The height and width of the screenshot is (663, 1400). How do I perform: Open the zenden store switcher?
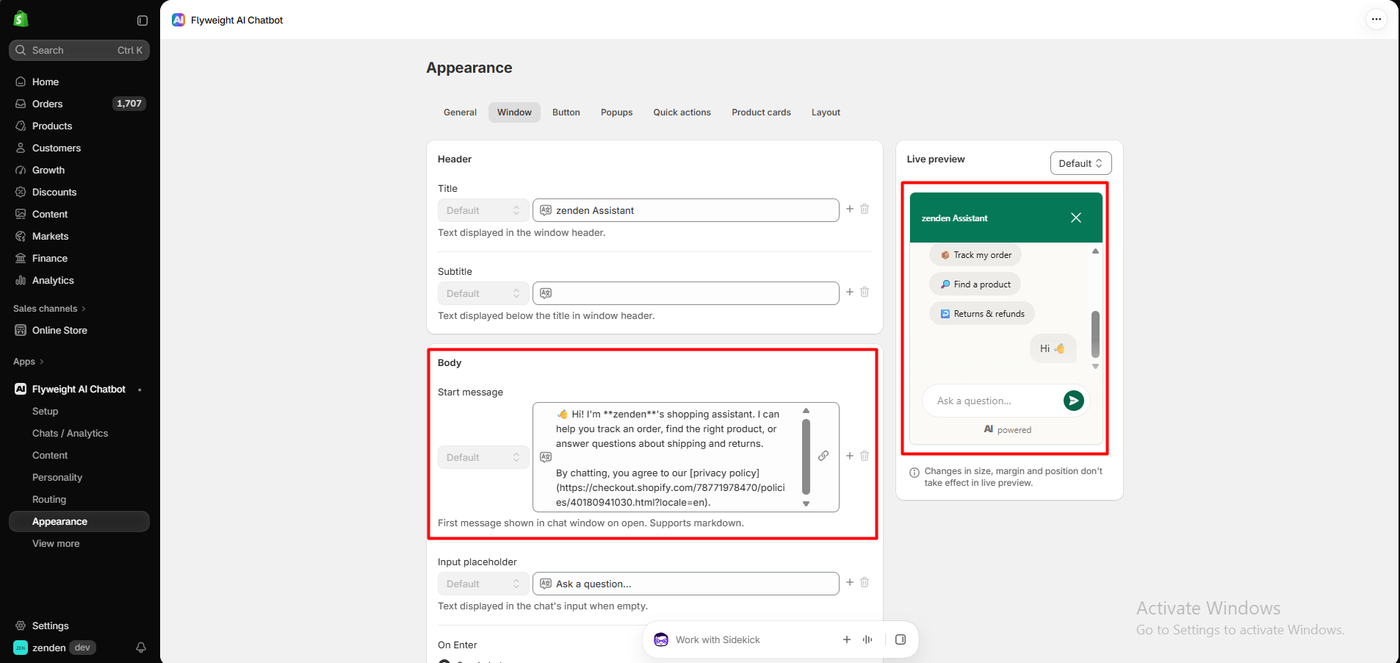pos(55,648)
